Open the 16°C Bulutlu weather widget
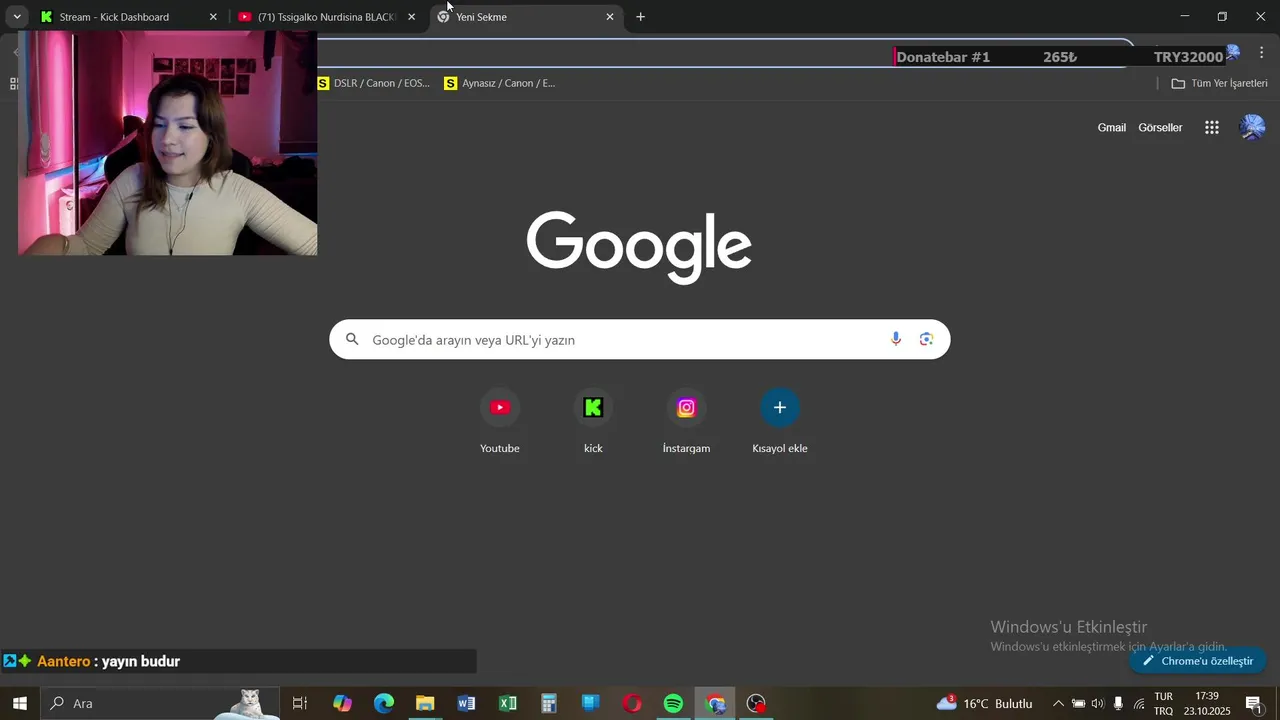The height and width of the screenshot is (720, 1280). tap(985, 703)
